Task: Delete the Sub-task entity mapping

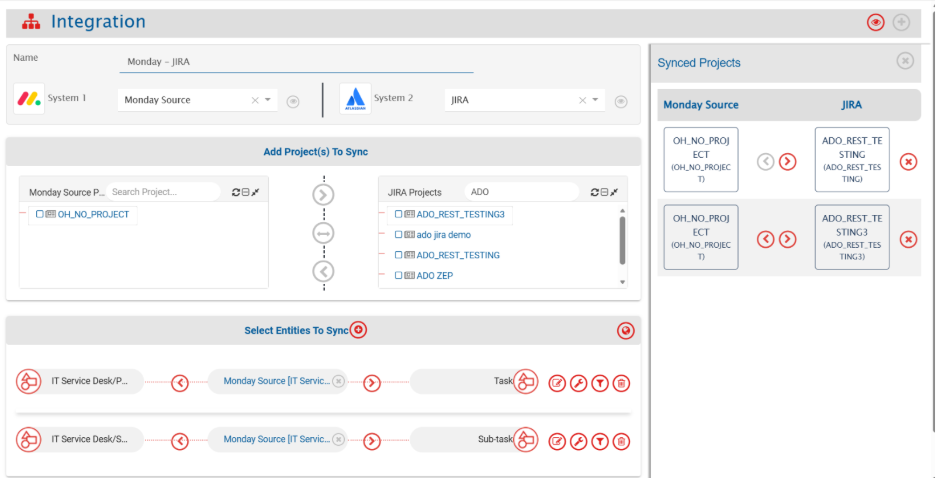Action: [621, 441]
